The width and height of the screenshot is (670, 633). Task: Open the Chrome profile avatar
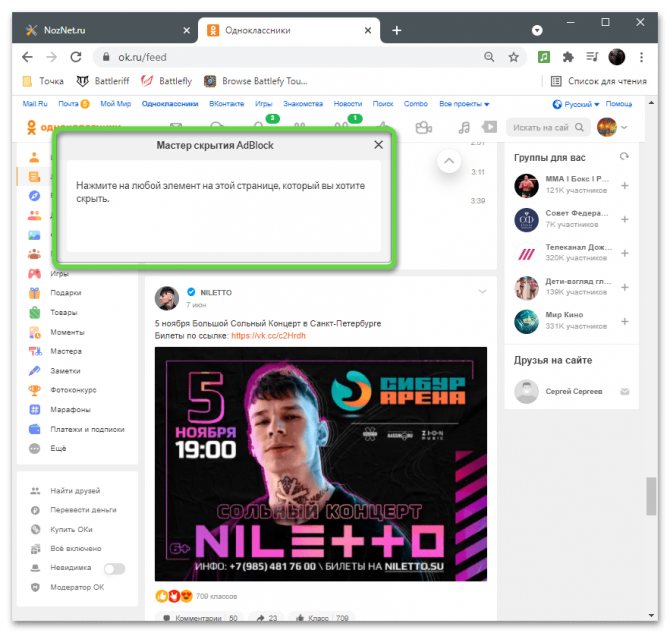tap(617, 57)
